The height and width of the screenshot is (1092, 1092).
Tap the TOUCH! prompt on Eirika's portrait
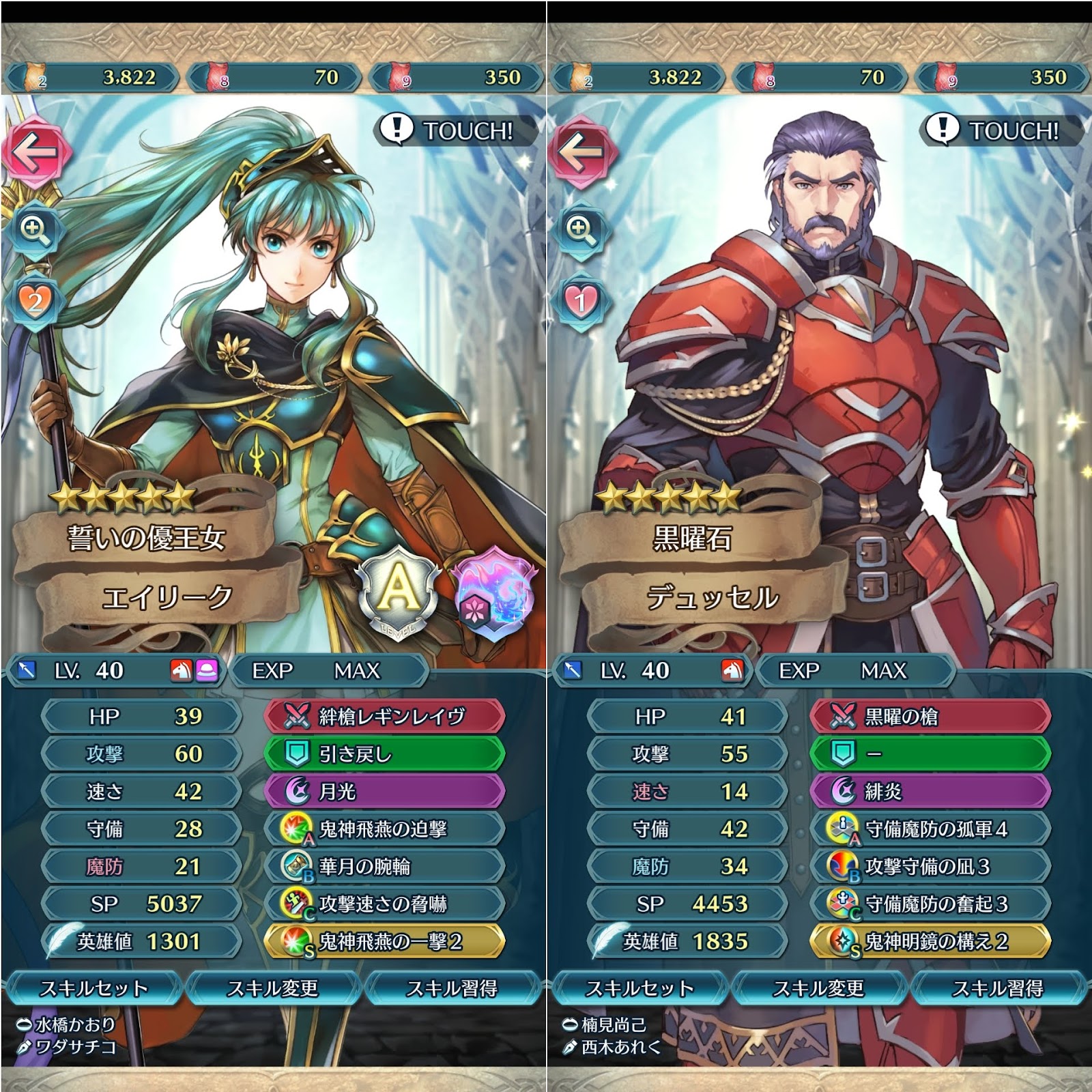pos(455,130)
